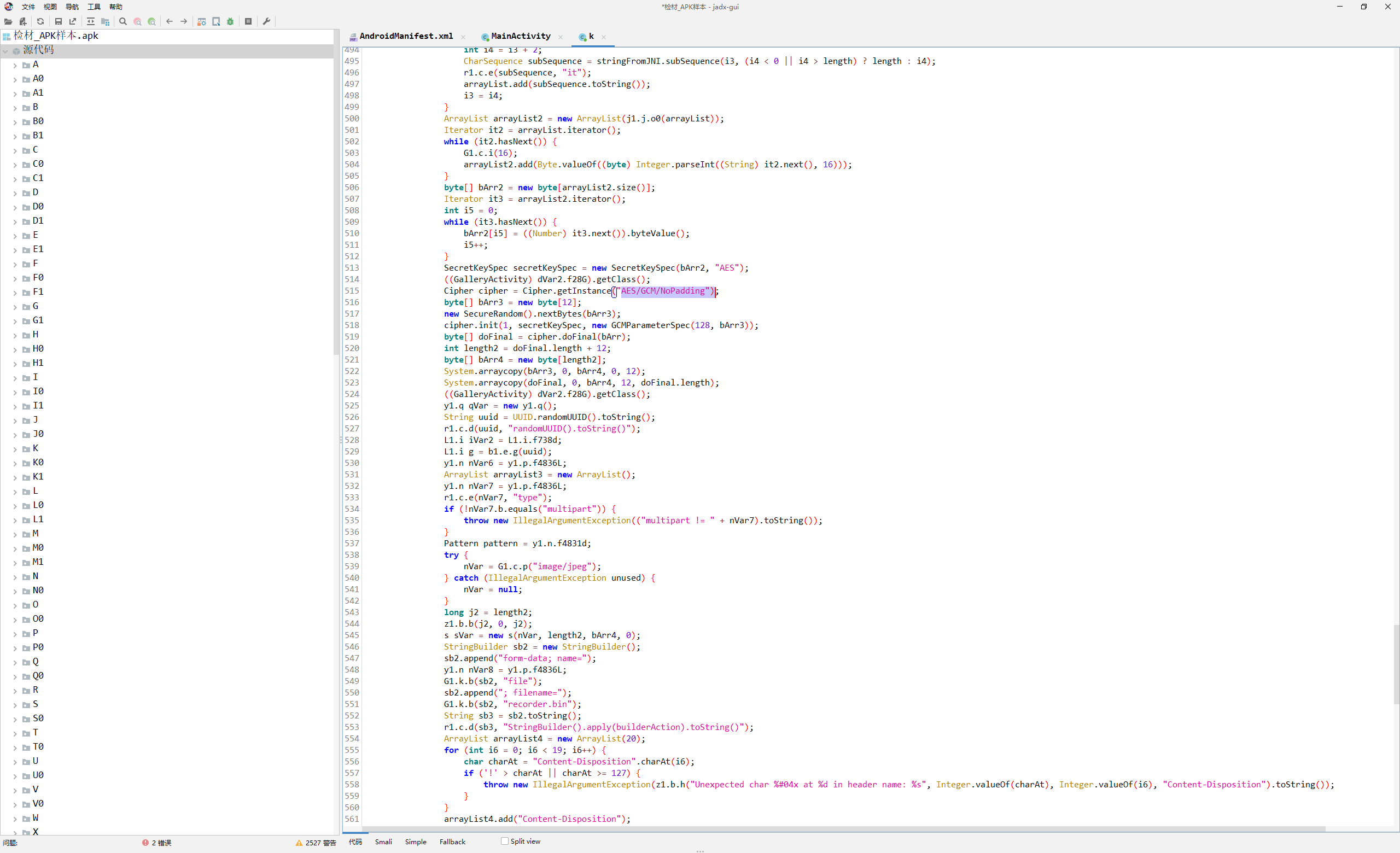Reload files with the refresh icon
Viewport: 1400px width, 853px height.
click(40, 21)
